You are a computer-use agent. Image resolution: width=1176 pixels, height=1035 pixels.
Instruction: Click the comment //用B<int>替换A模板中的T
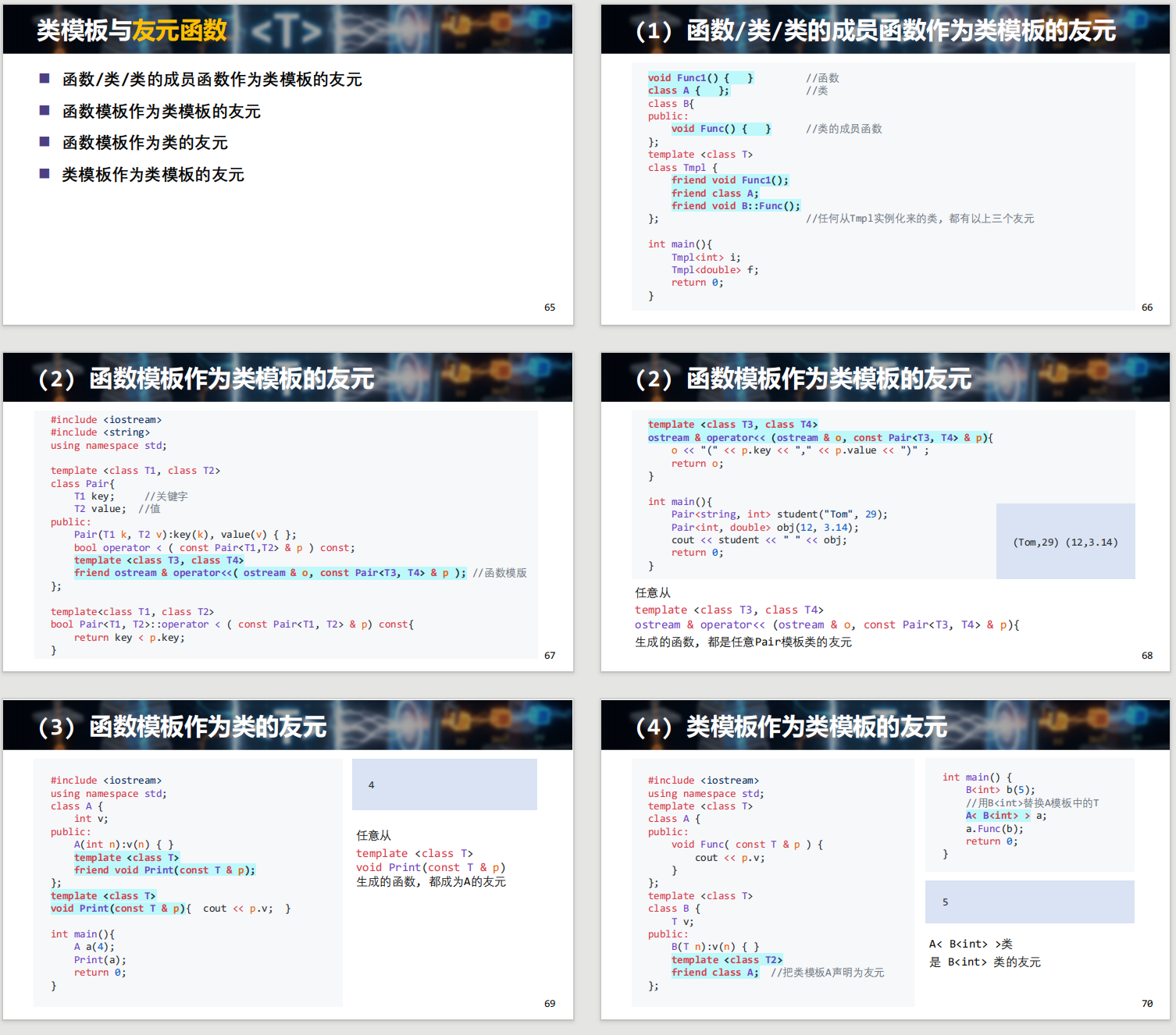[x=1032, y=803]
